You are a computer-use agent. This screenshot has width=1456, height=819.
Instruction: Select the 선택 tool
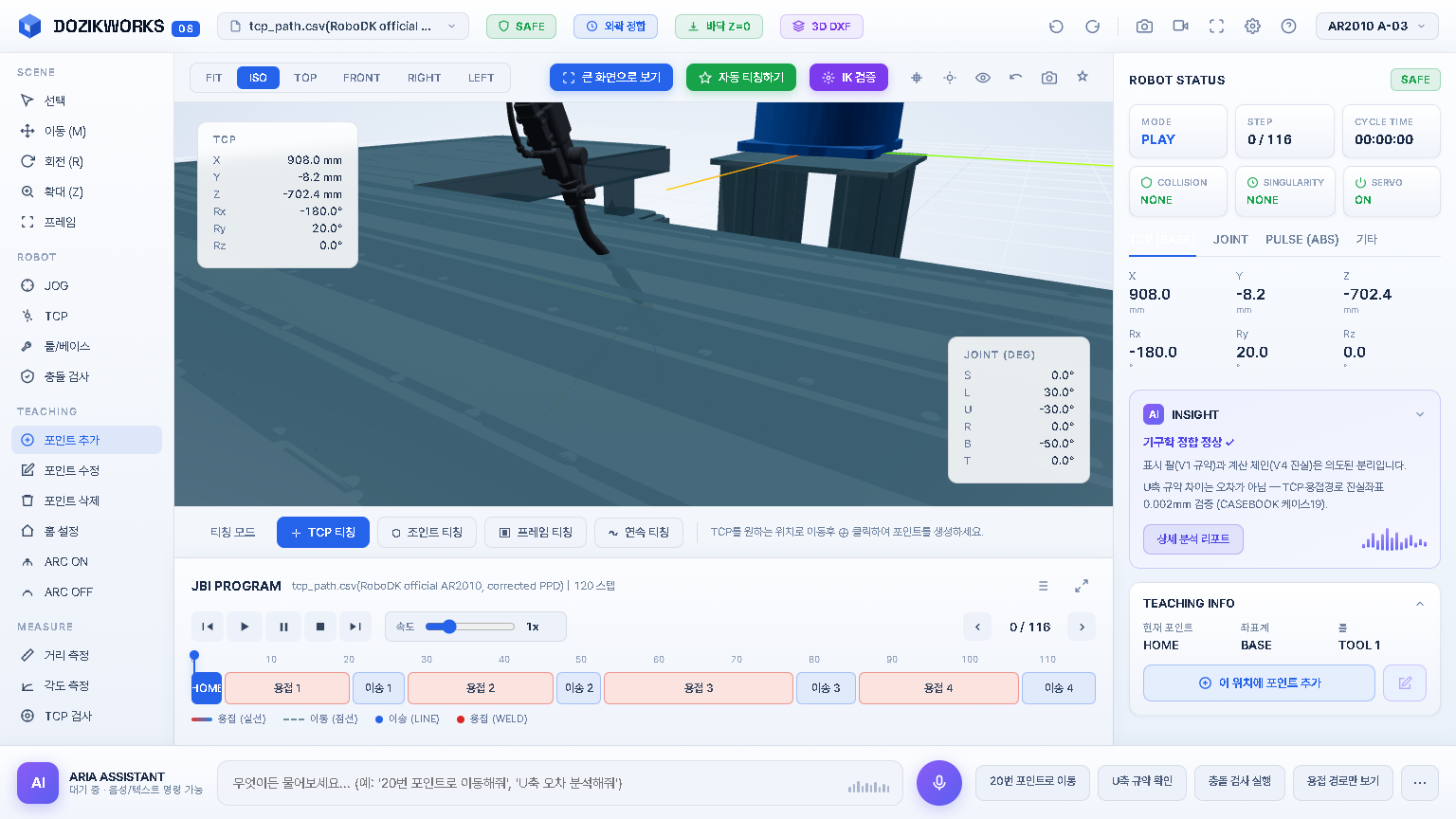point(86,100)
